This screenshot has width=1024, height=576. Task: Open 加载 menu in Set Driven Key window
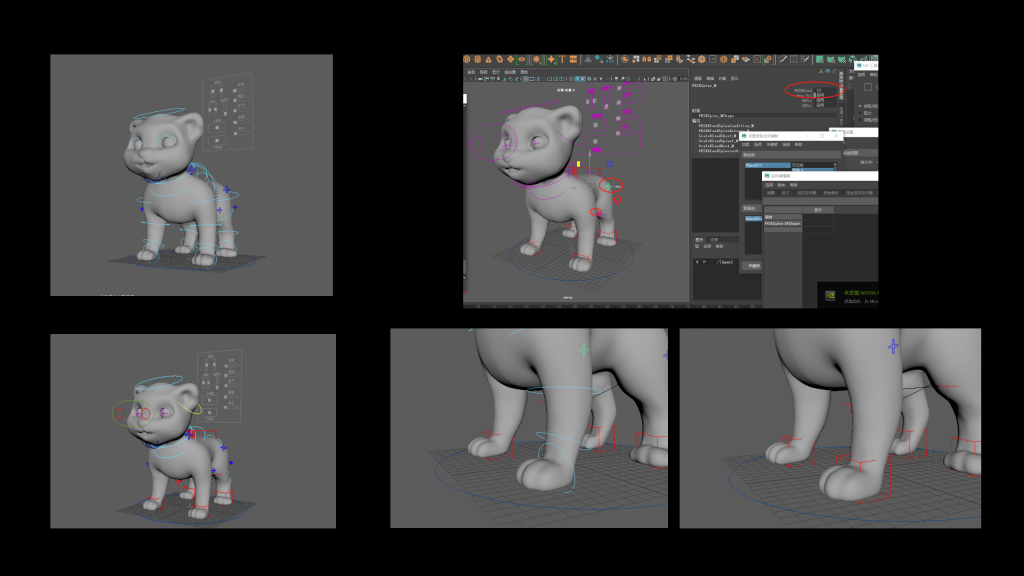tap(746, 144)
